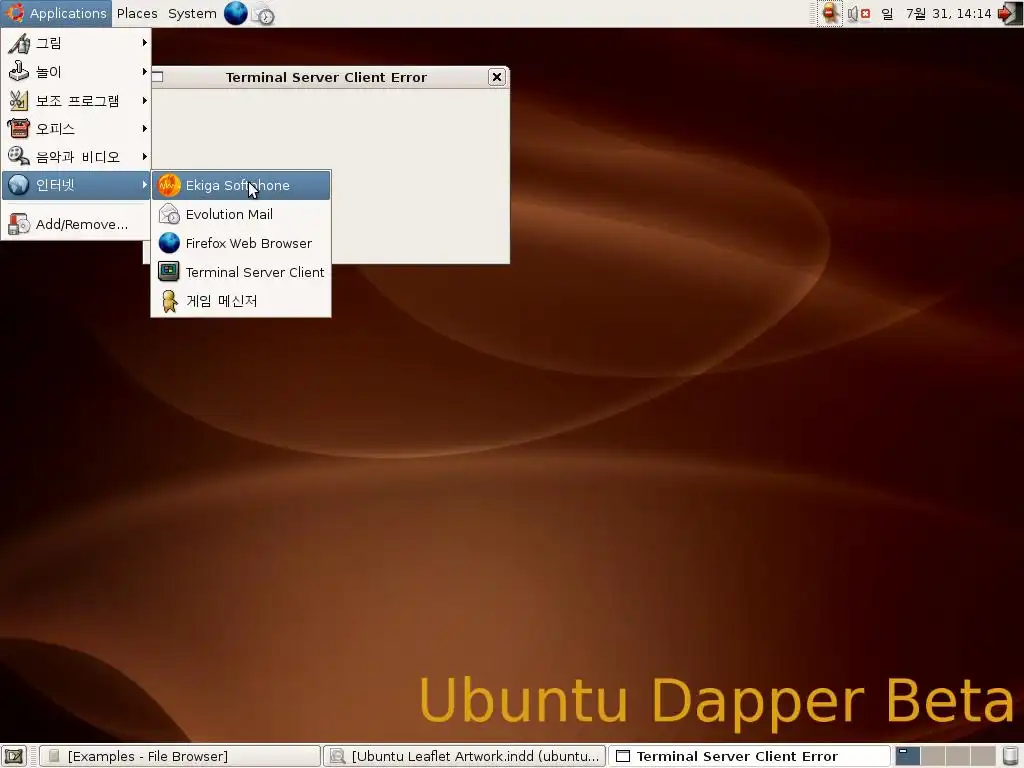Image resolution: width=1024 pixels, height=768 pixels.
Task: Click the error dialog window menu icon
Action: [157, 77]
